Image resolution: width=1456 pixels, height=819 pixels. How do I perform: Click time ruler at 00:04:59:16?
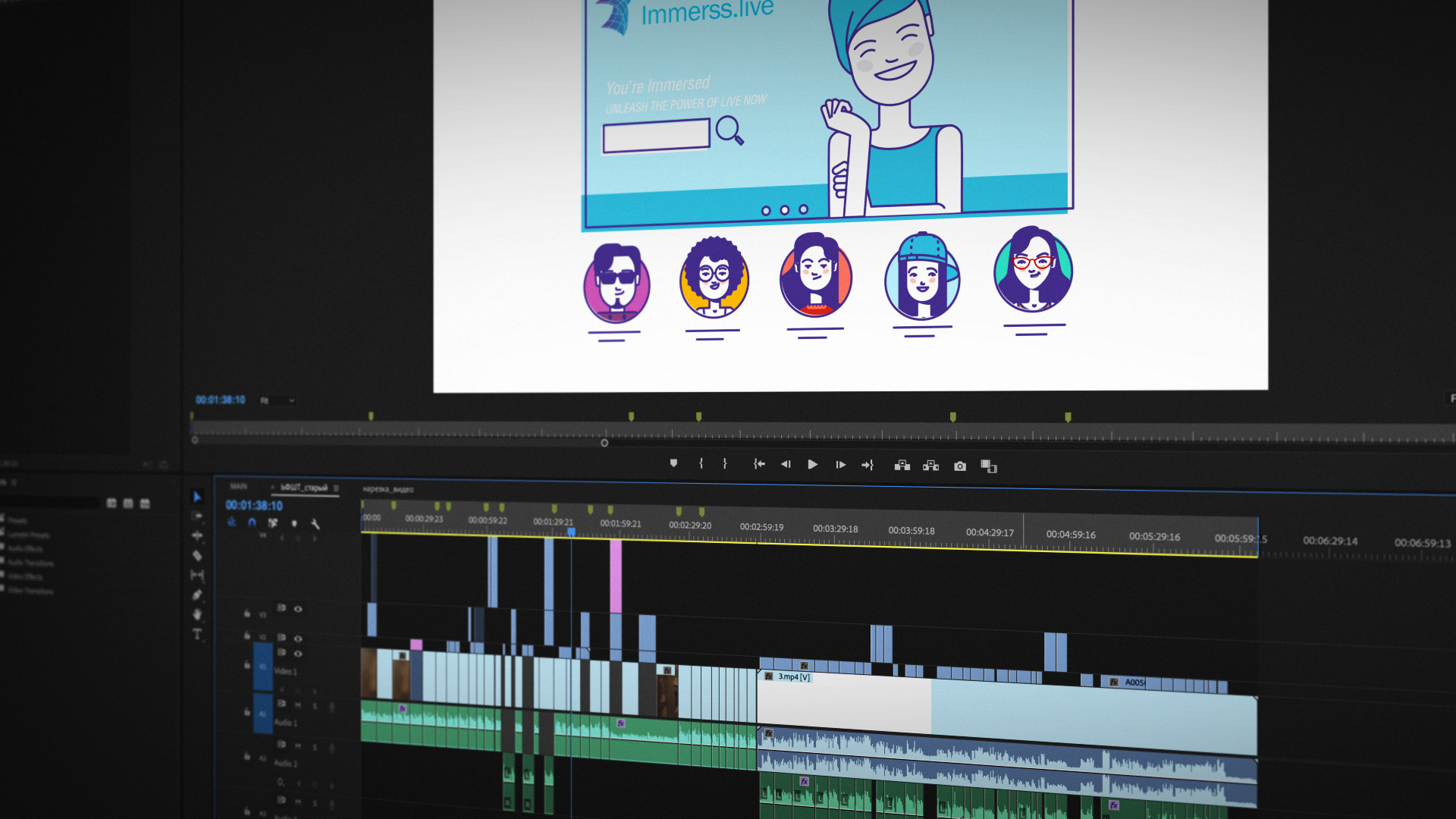tap(1071, 535)
